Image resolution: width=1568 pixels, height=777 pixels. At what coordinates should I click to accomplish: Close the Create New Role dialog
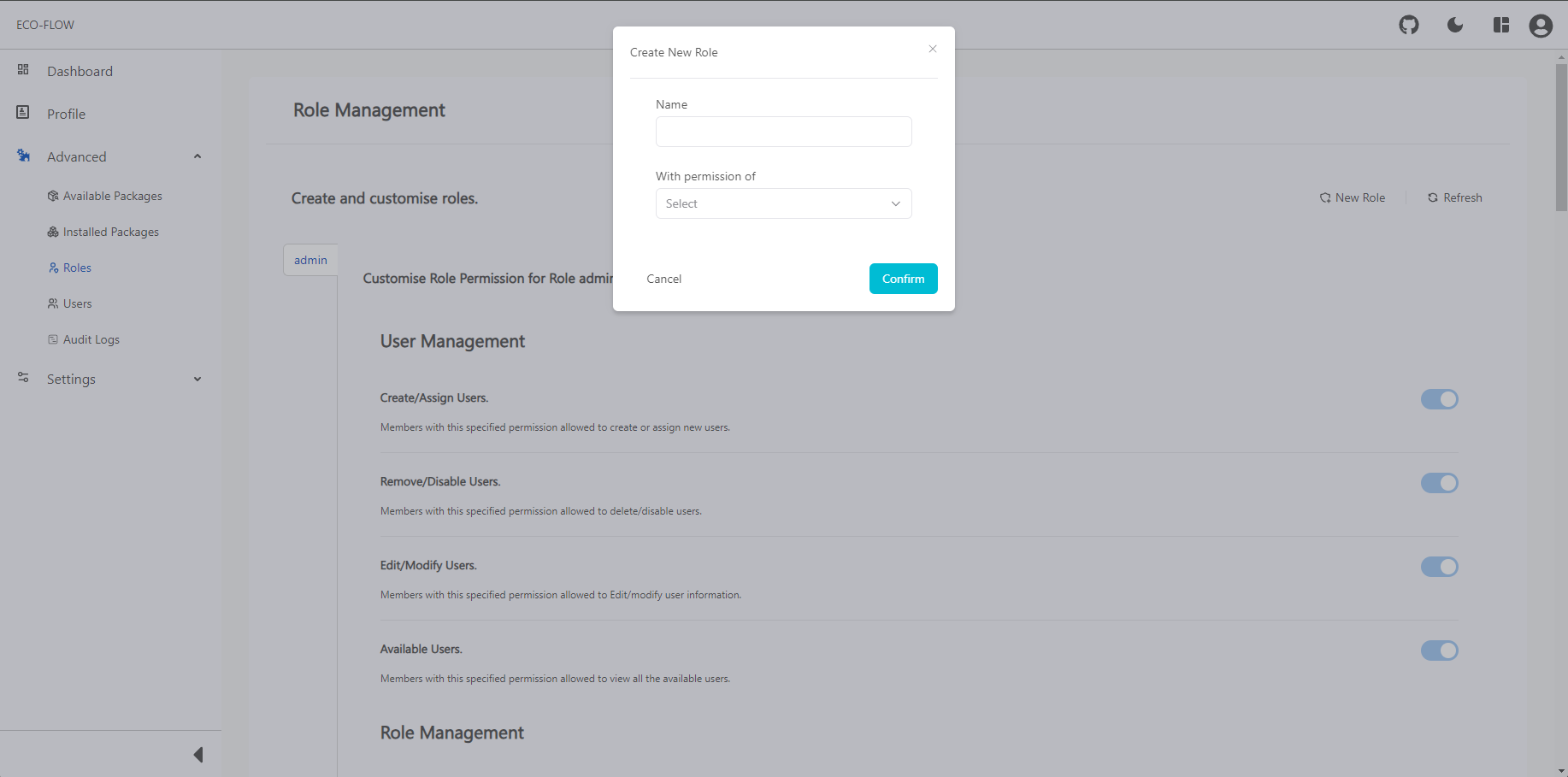click(933, 49)
